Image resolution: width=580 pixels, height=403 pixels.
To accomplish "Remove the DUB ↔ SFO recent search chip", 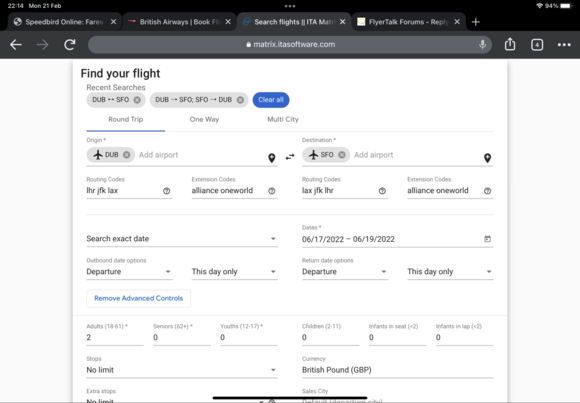I will click(x=137, y=100).
